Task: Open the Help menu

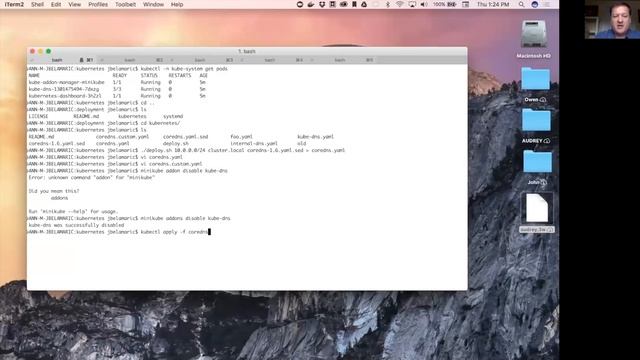Action: pyautogui.click(x=177, y=4)
